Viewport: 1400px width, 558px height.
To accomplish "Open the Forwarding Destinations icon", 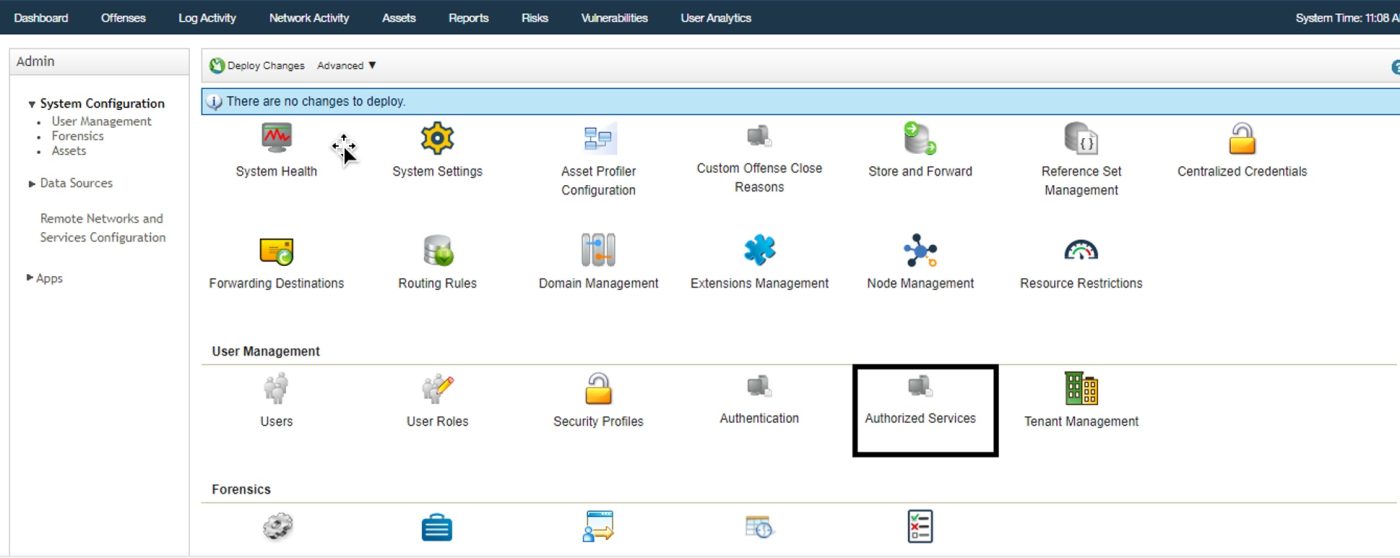I will [x=276, y=250].
